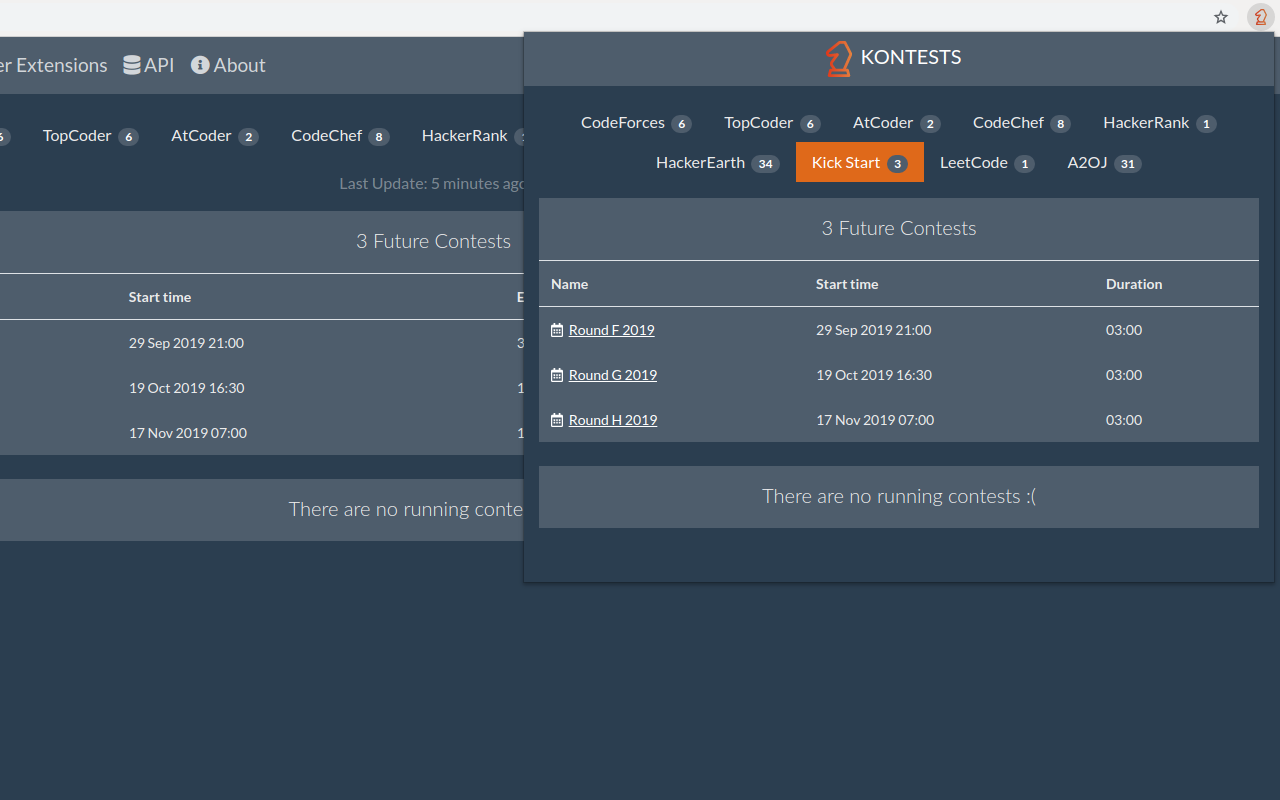Open the Round F 2019 contest link
Screen dimensions: 1280x800
[612, 330]
